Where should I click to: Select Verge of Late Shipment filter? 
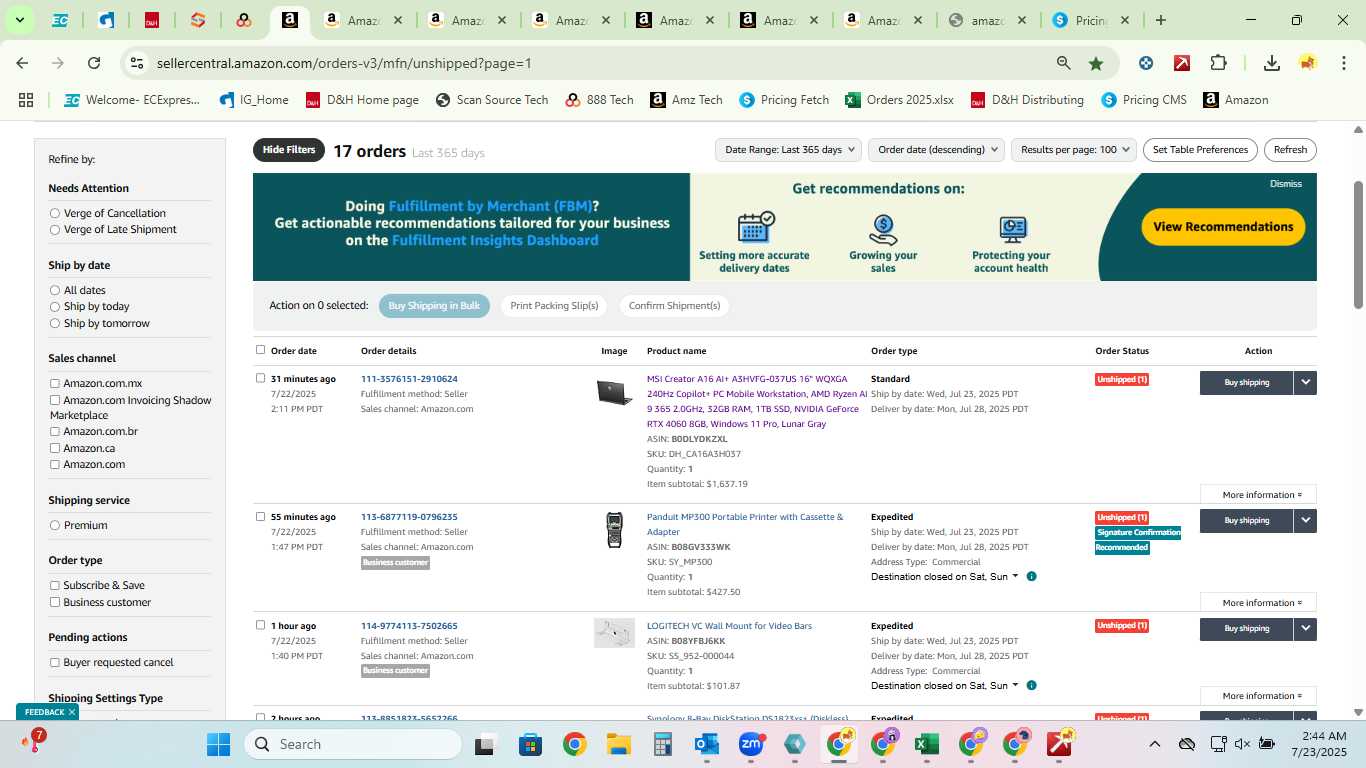click(x=55, y=229)
